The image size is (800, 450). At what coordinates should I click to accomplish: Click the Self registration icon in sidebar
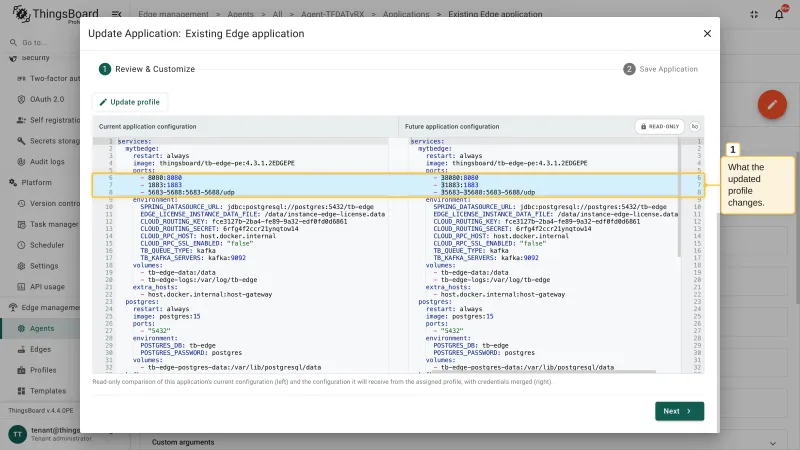[21, 120]
